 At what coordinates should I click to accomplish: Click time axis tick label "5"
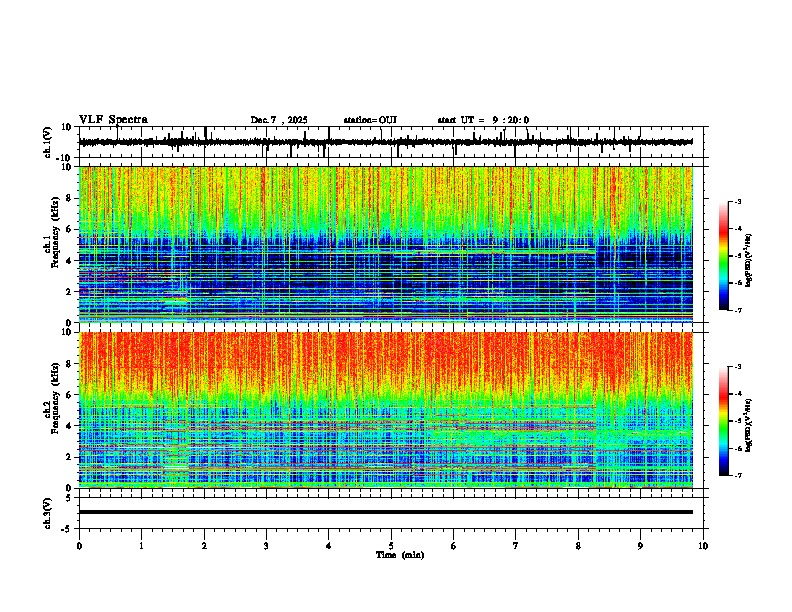click(x=391, y=546)
